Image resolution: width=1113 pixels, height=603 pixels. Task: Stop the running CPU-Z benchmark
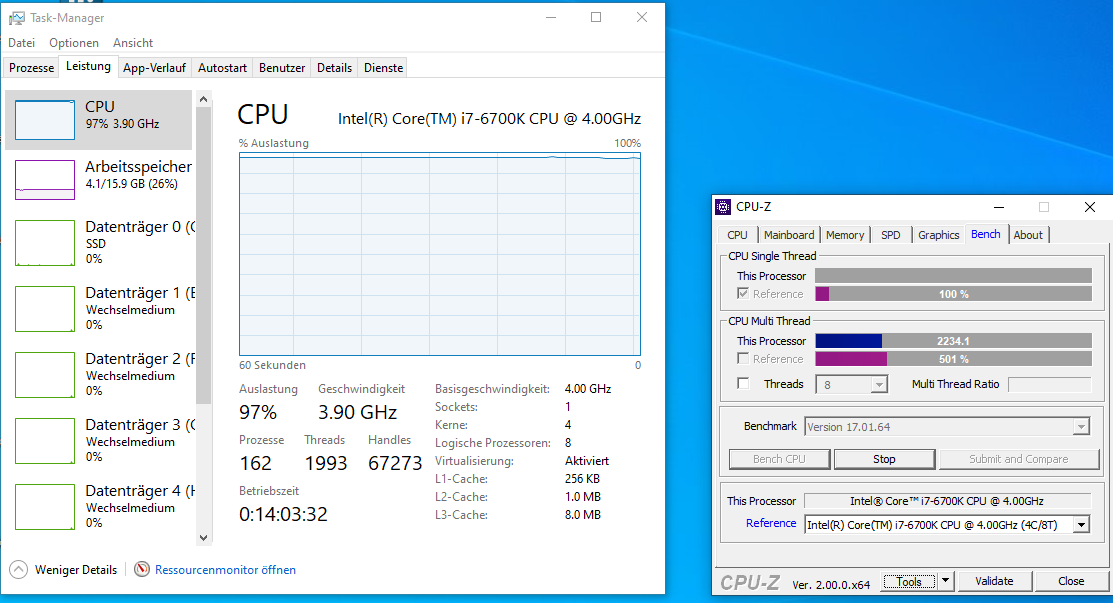[x=884, y=459]
